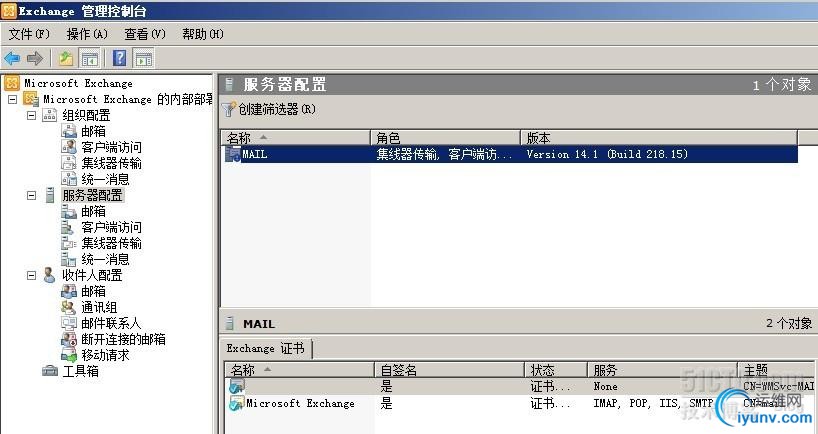
Task: Click 创建筛选器(R) button
Action: click(x=270, y=109)
